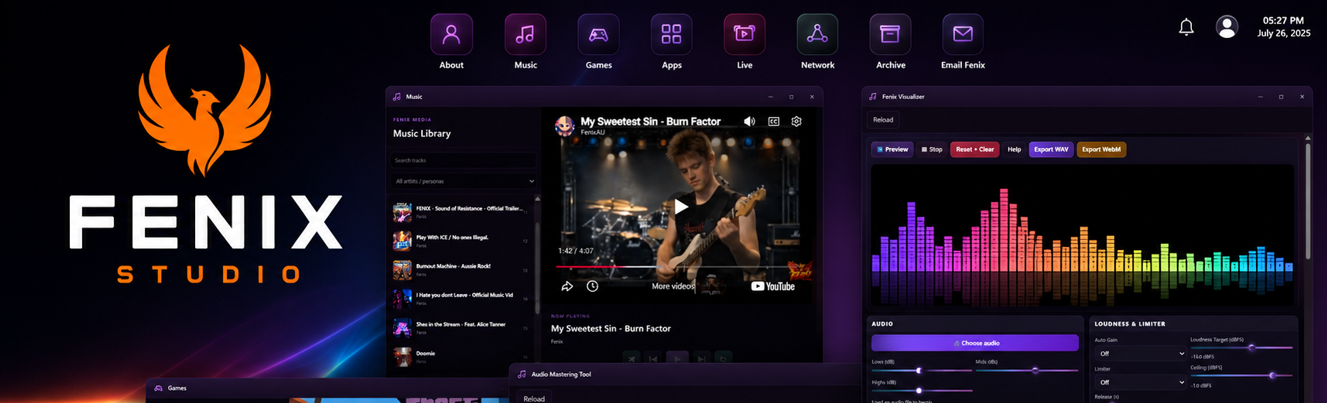Click Export WebM
Image resolution: width=1327 pixels, height=403 pixels.
click(x=1101, y=150)
